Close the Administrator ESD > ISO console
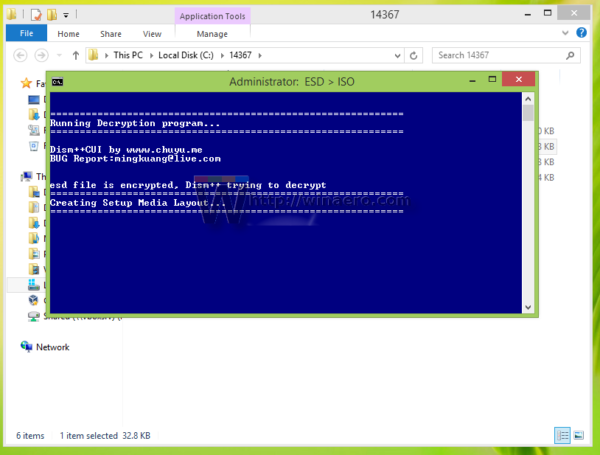 (x=518, y=79)
